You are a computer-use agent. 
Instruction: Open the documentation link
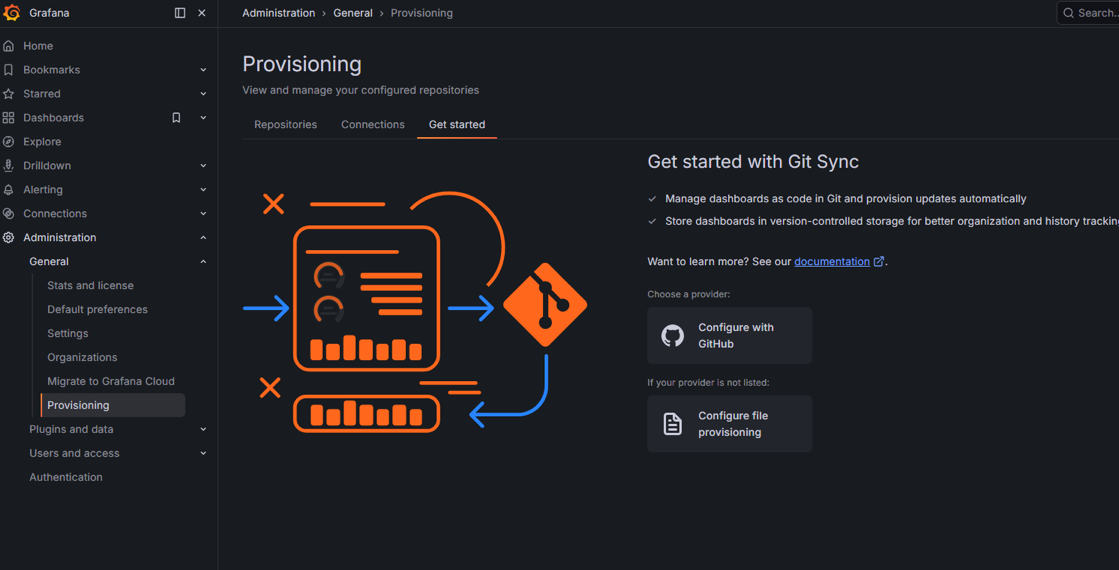click(x=831, y=262)
